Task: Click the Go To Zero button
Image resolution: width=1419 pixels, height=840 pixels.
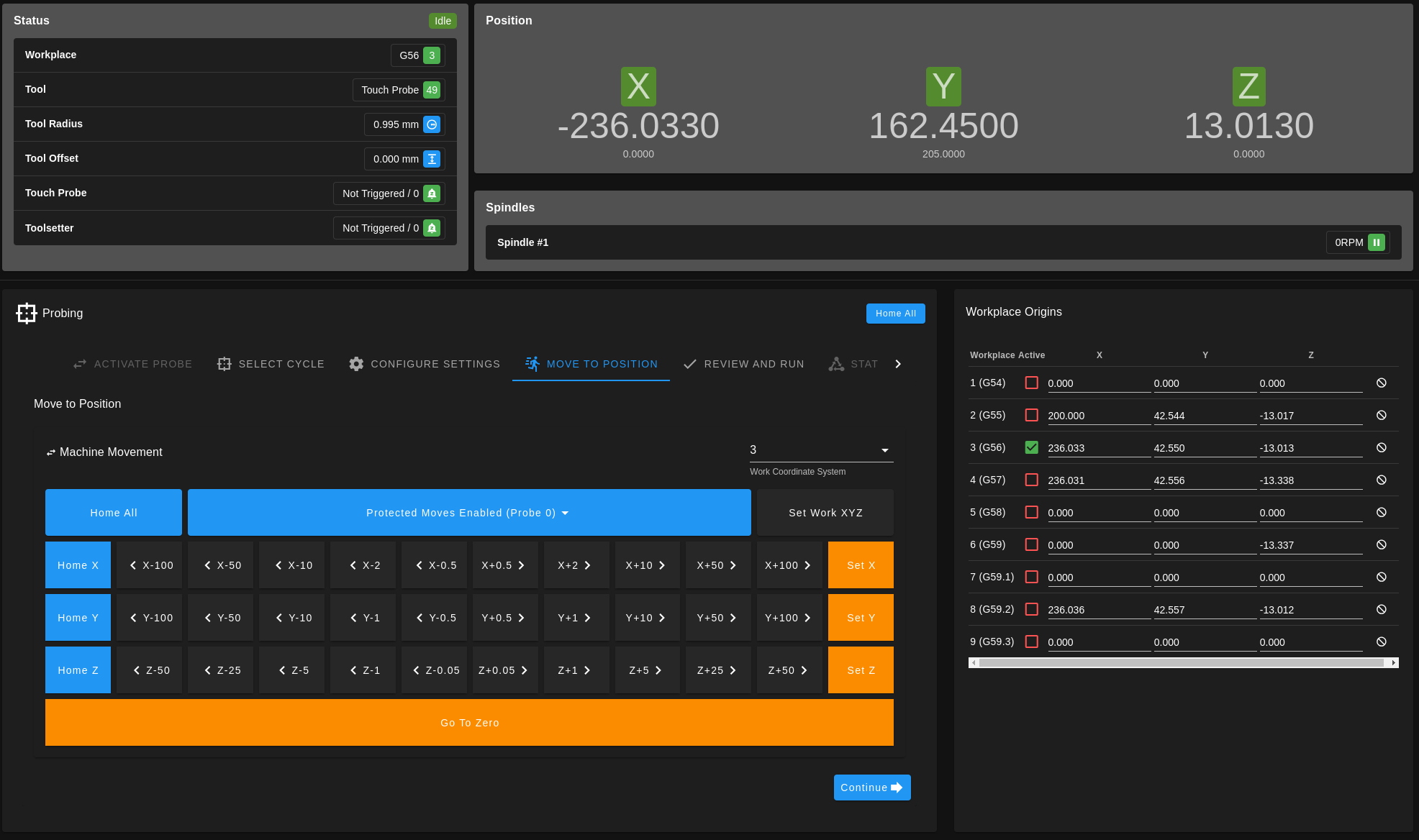Action: click(469, 723)
